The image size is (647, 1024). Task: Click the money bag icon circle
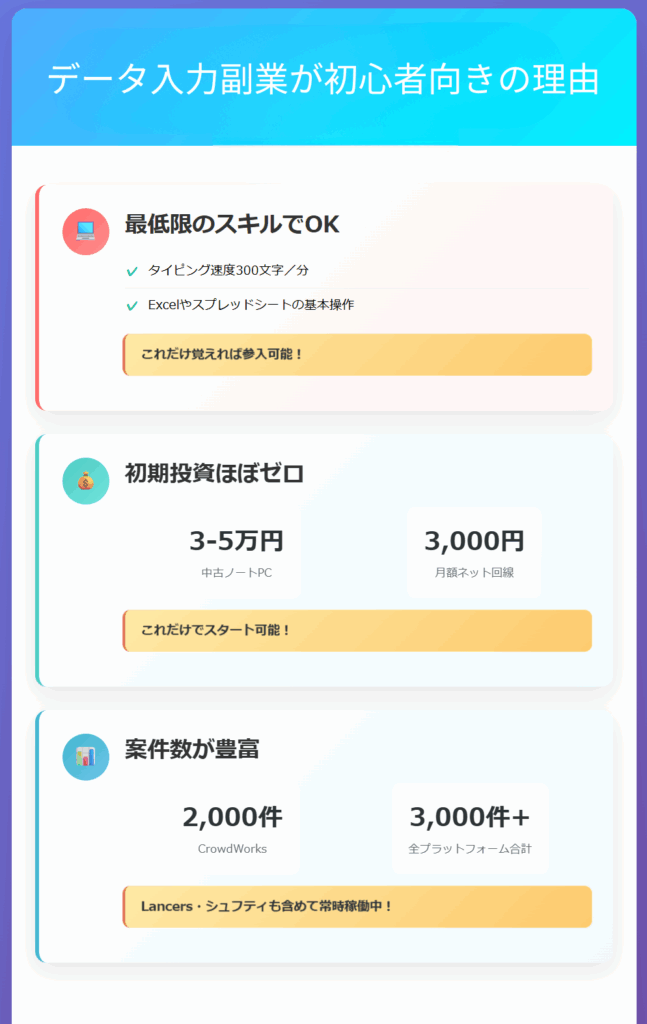(x=86, y=481)
